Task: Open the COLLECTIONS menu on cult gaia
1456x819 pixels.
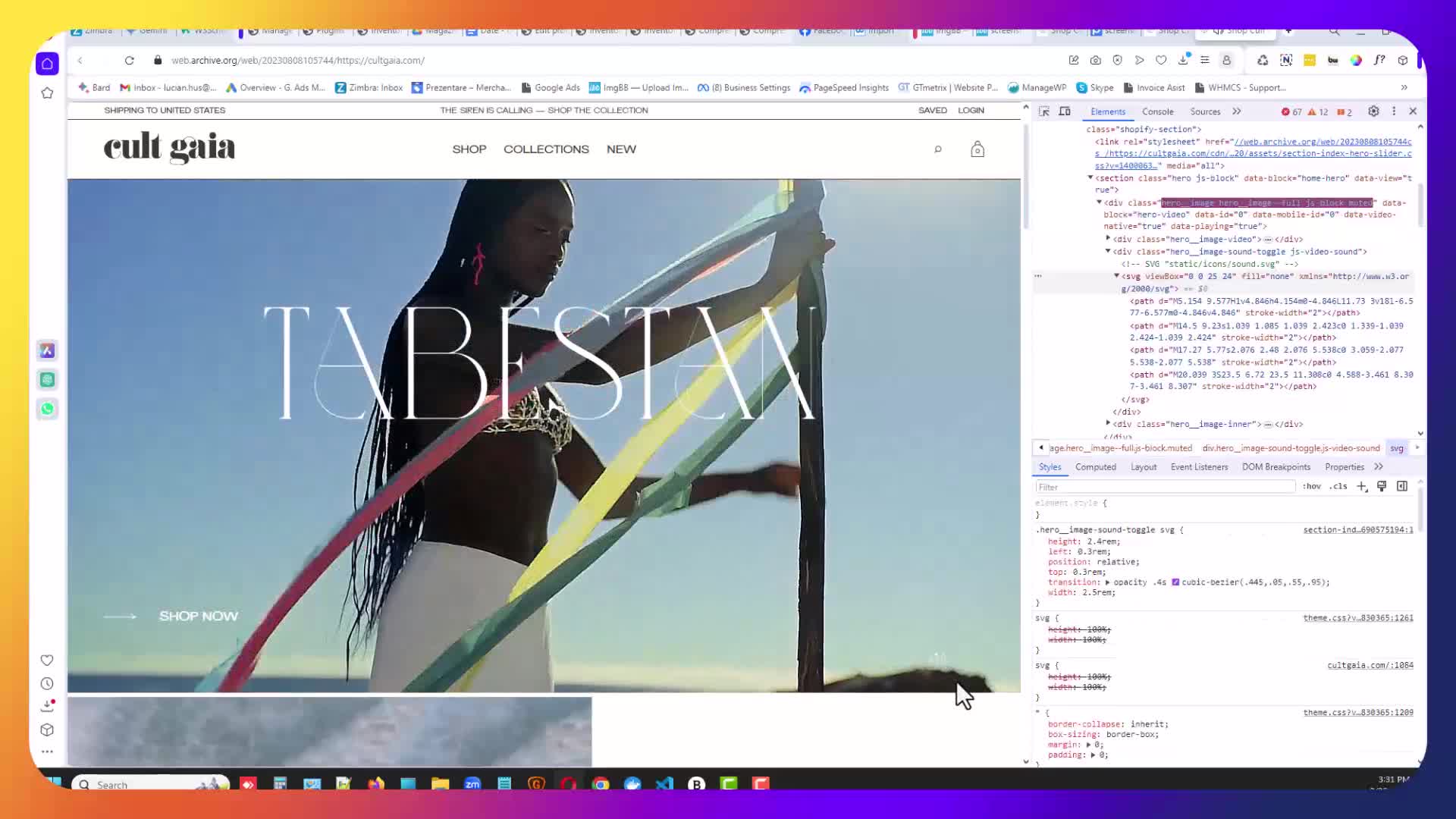Action: pos(546,149)
